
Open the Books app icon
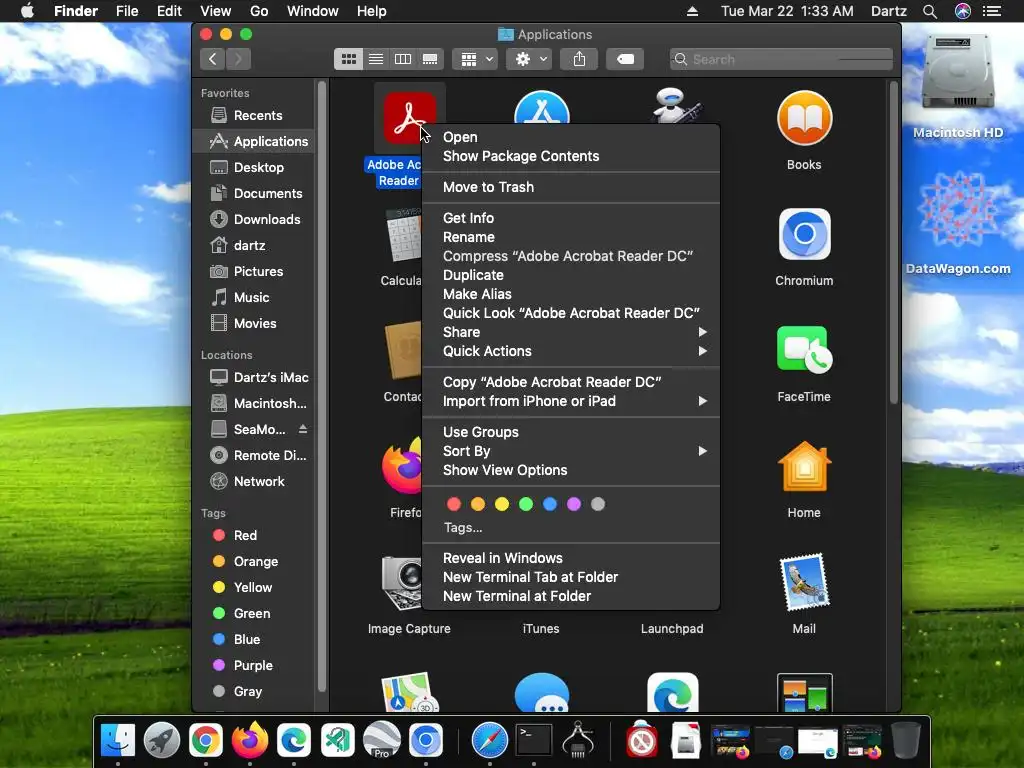tap(804, 118)
